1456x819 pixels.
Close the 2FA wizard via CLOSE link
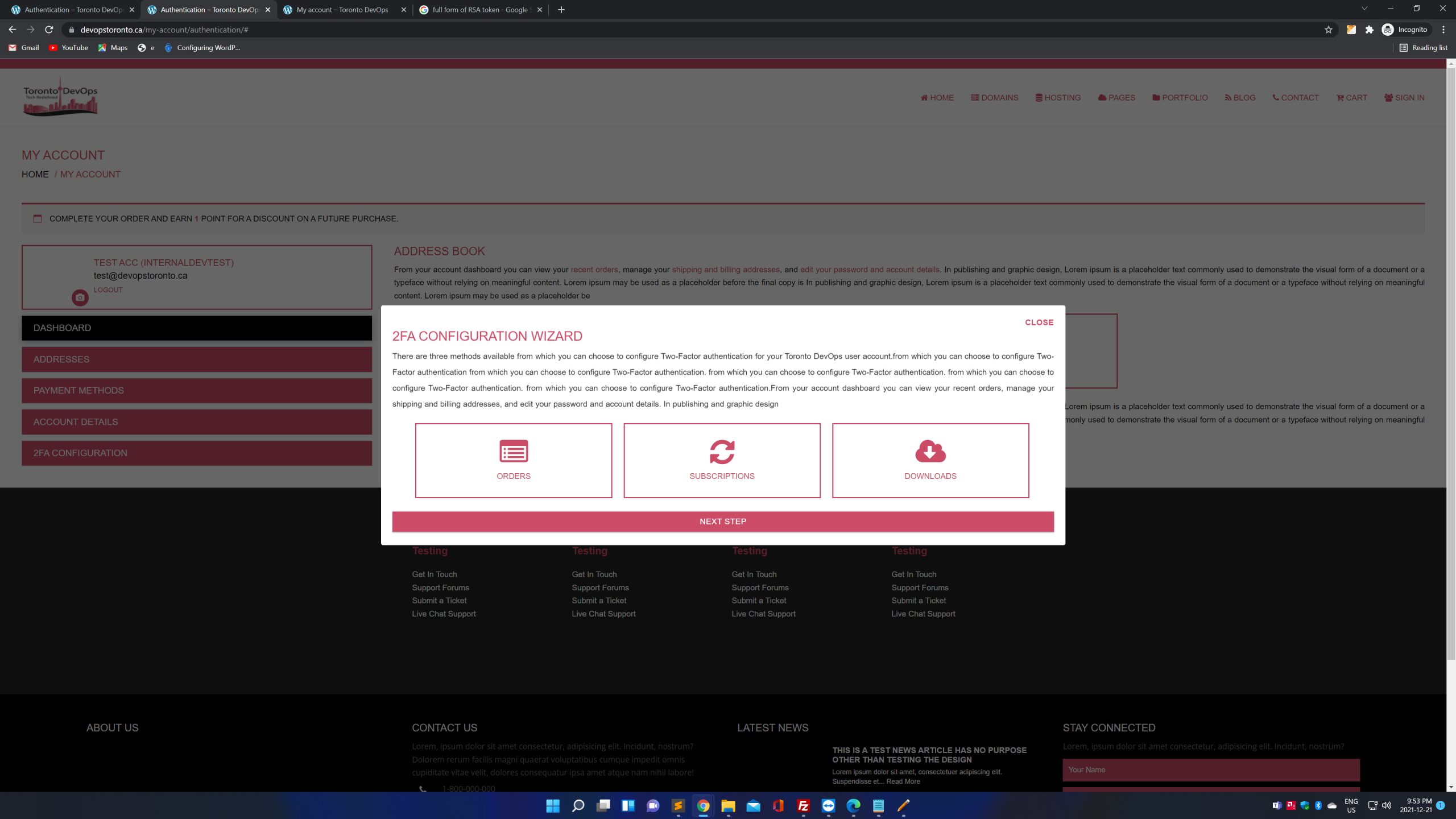(x=1039, y=322)
